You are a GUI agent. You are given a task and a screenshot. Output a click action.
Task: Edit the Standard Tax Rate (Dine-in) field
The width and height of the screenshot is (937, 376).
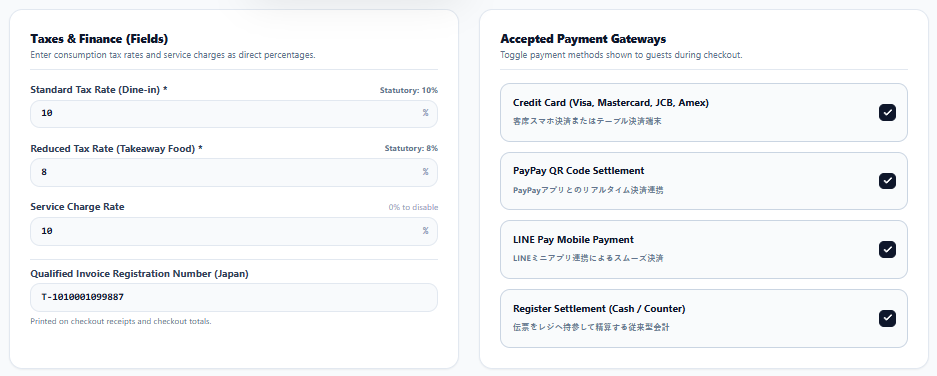tap(234, 114)
